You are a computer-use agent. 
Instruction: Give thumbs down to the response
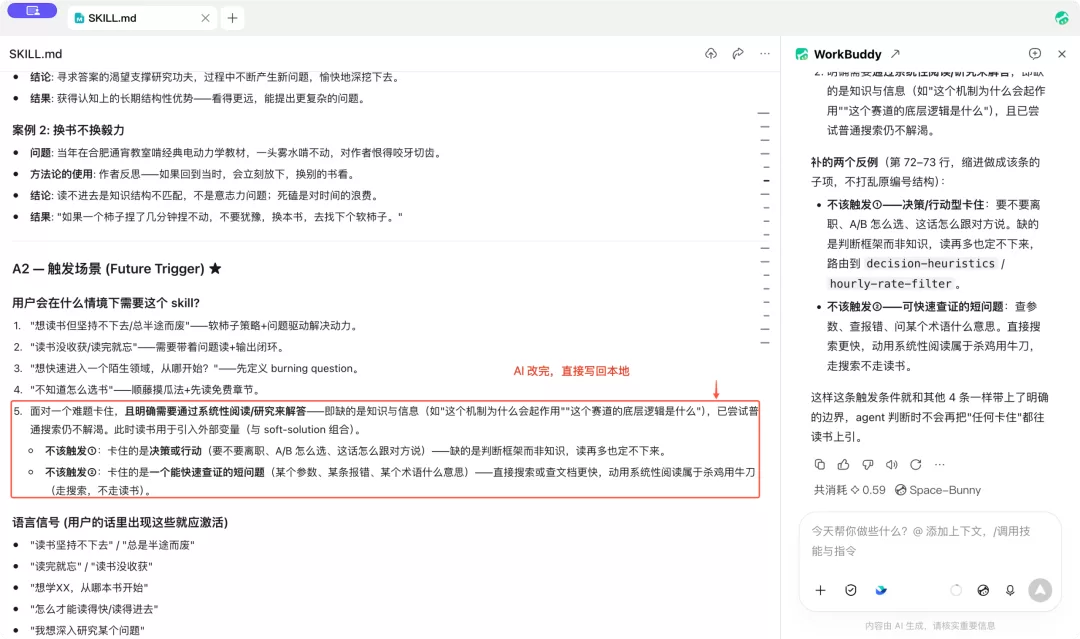868,465
